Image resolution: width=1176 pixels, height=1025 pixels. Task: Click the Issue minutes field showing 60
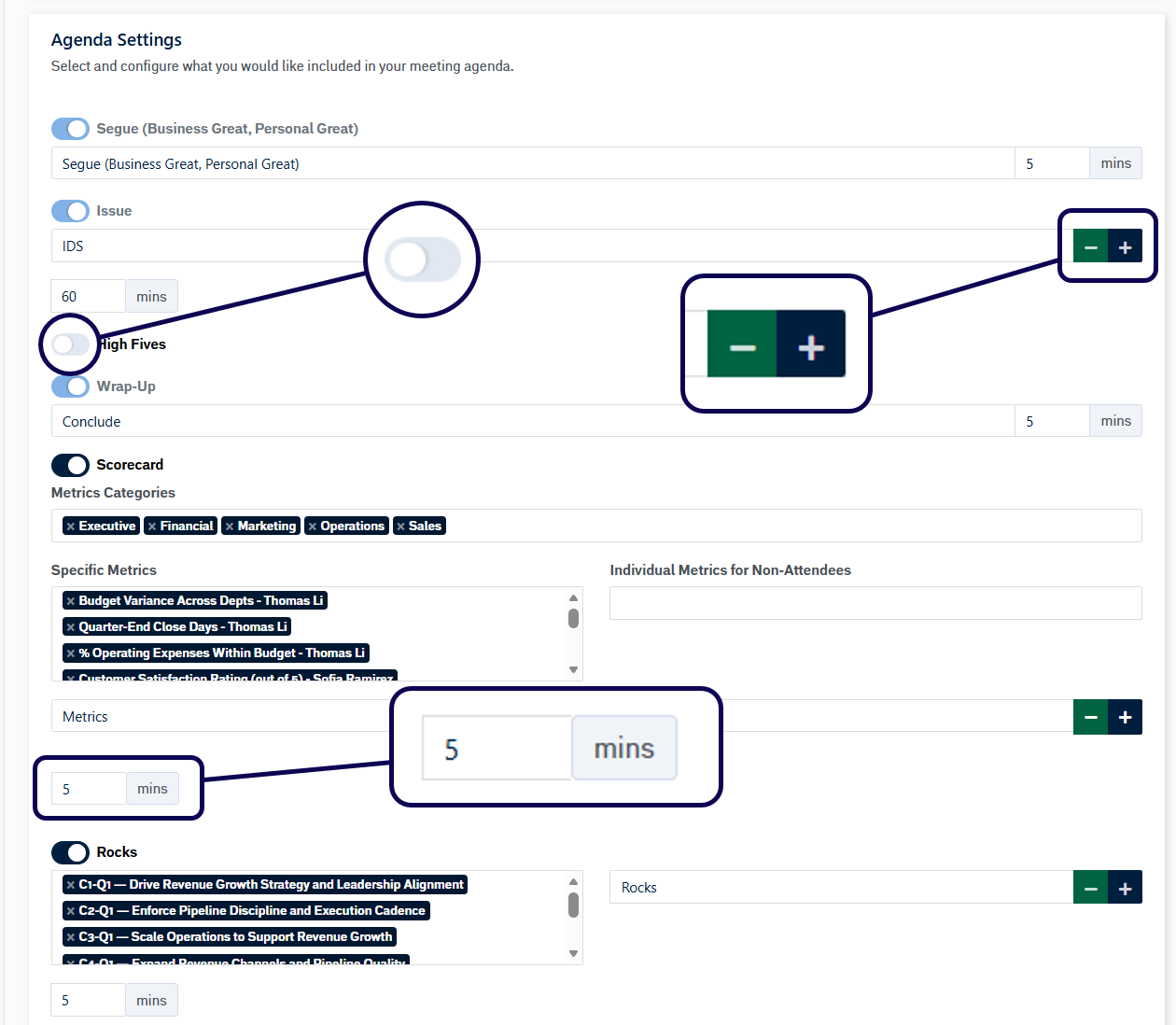[88, 297]
